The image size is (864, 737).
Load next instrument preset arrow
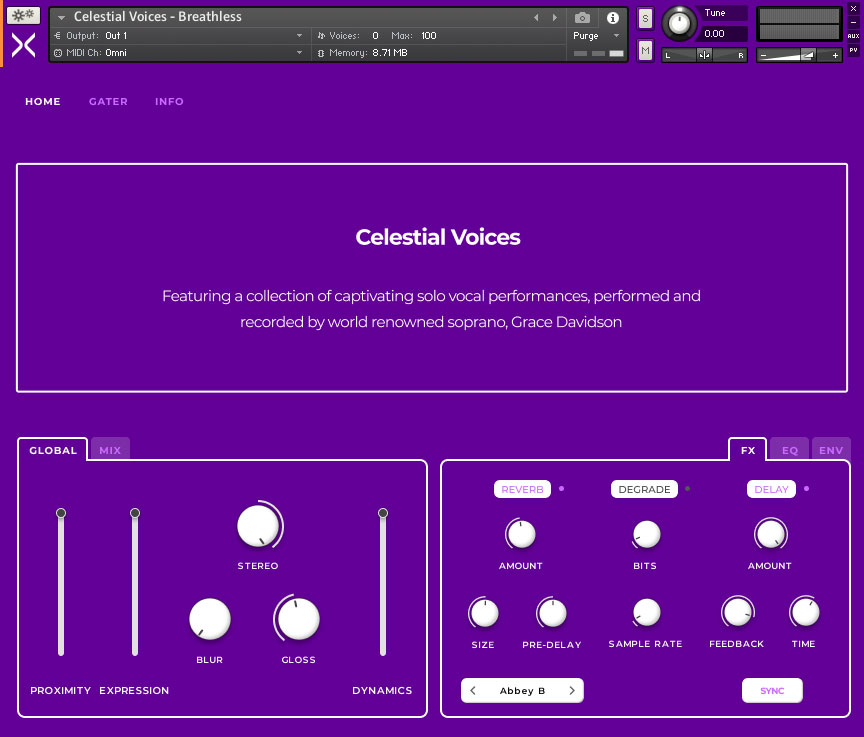point(555,18)
